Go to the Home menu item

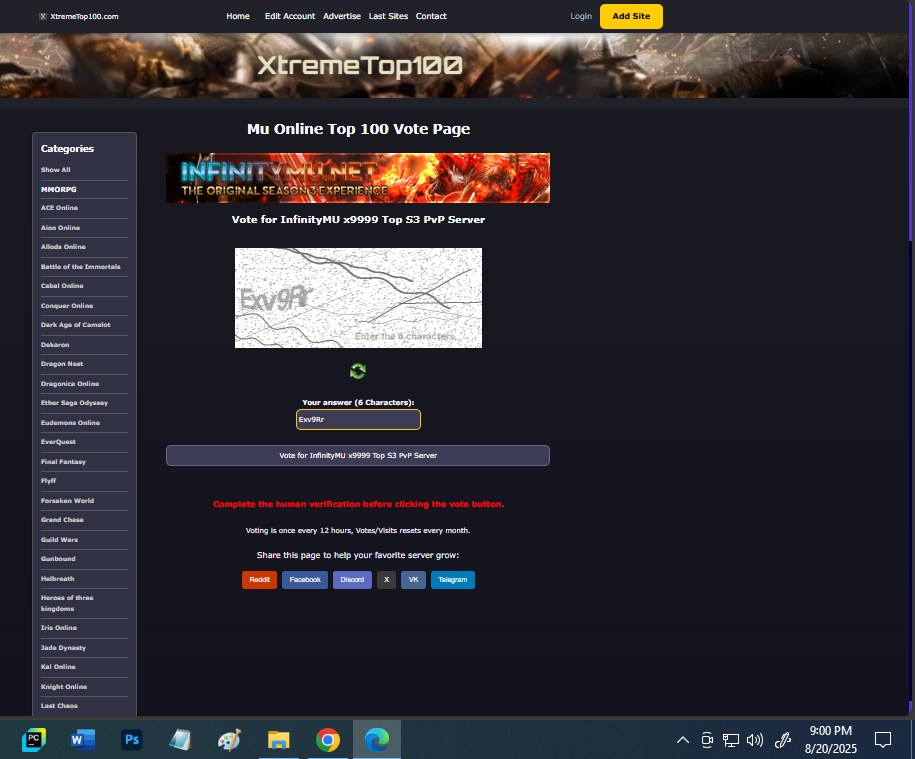point(238,16)
